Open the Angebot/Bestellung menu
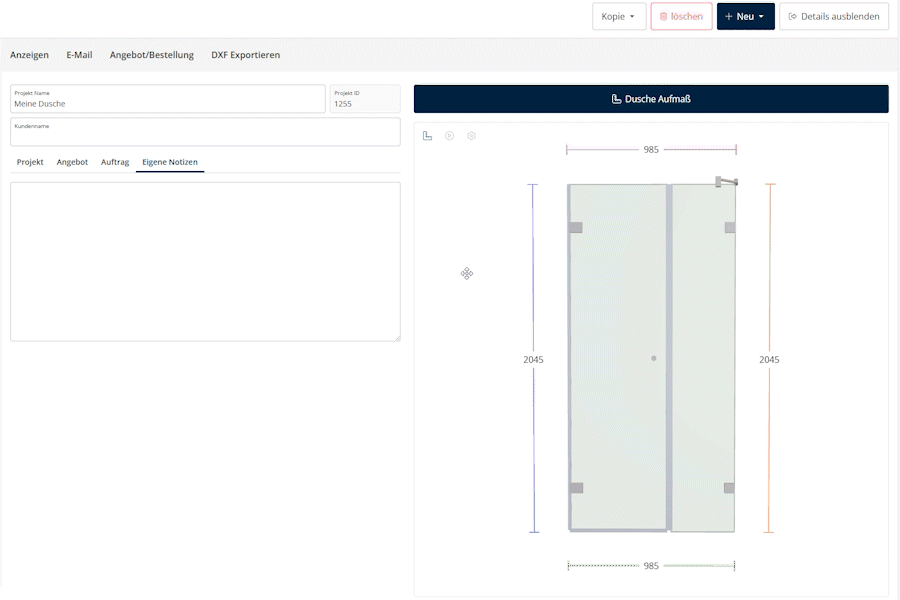 click(152, 55)
